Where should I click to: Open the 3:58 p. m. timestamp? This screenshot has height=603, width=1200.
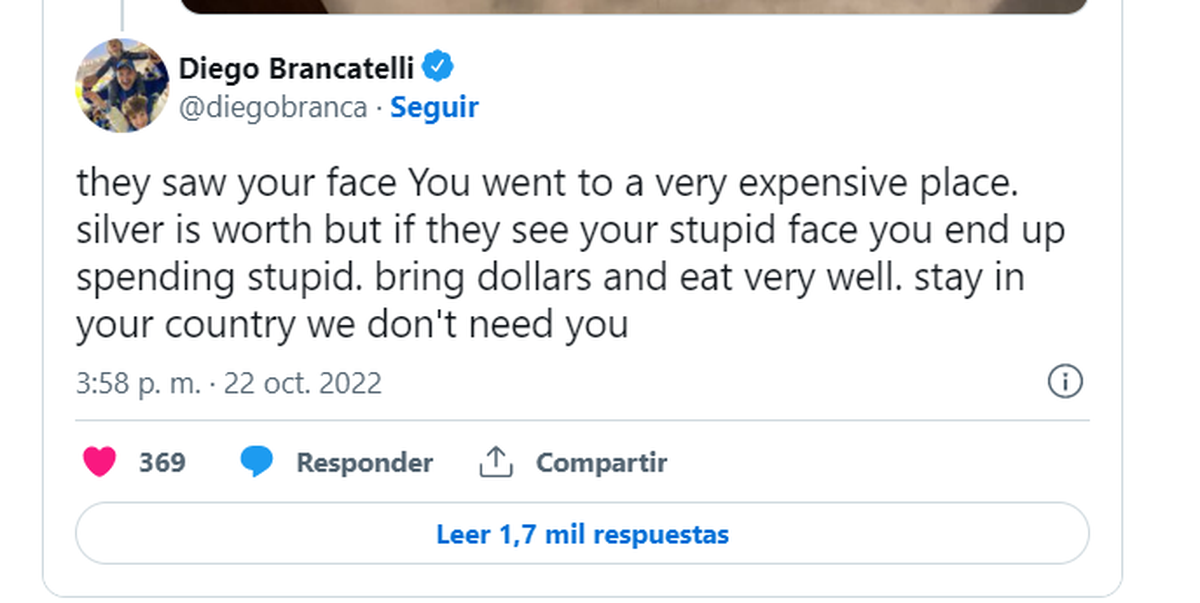tap(138, 384)
